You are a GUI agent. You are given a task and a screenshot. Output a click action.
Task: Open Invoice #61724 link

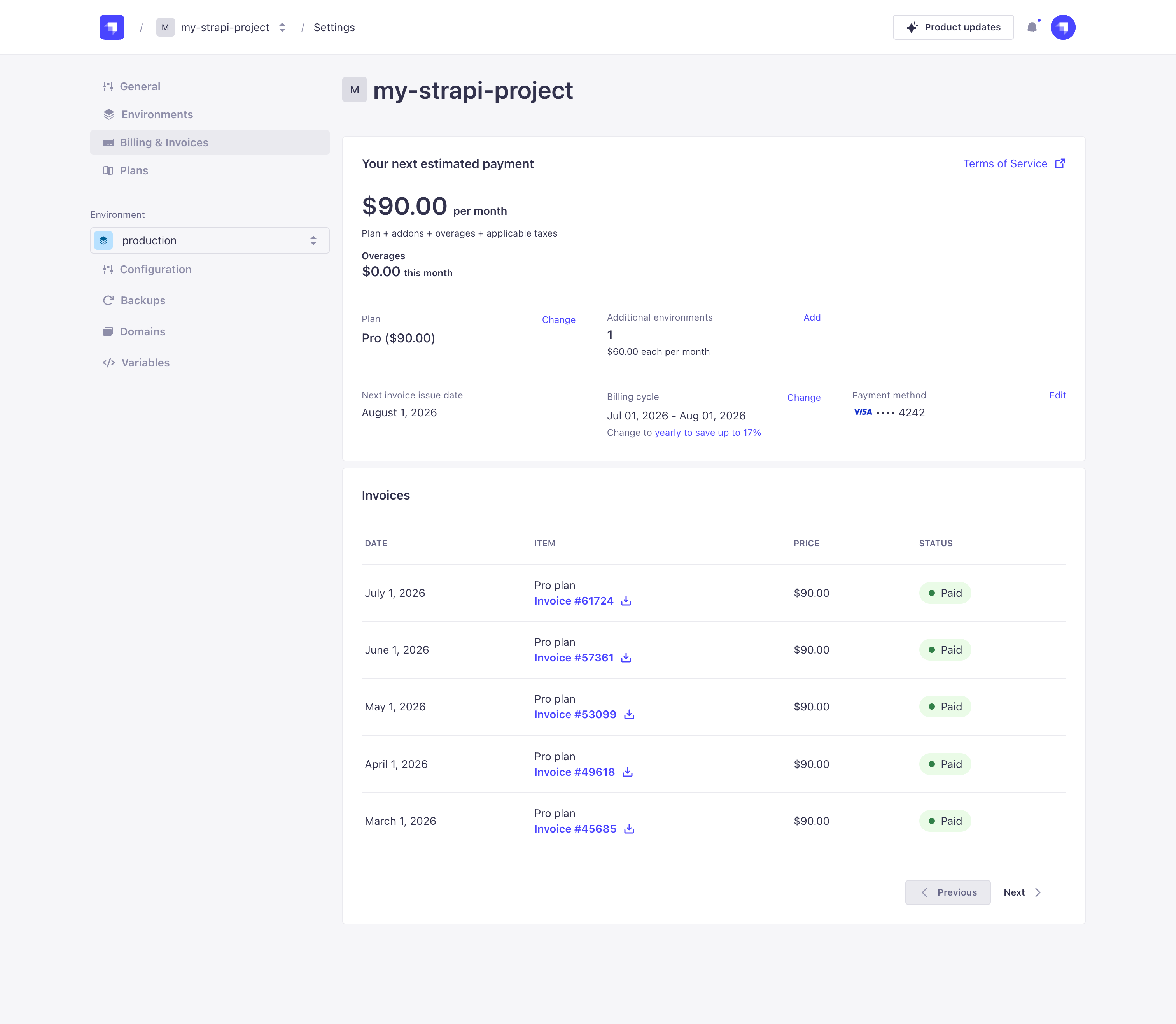574,601
